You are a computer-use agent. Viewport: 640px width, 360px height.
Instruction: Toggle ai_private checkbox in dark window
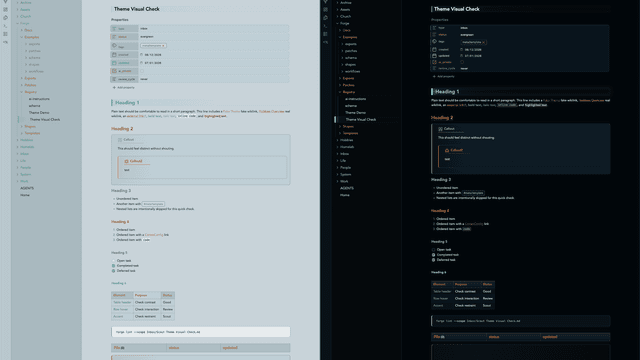pos(462,62)
